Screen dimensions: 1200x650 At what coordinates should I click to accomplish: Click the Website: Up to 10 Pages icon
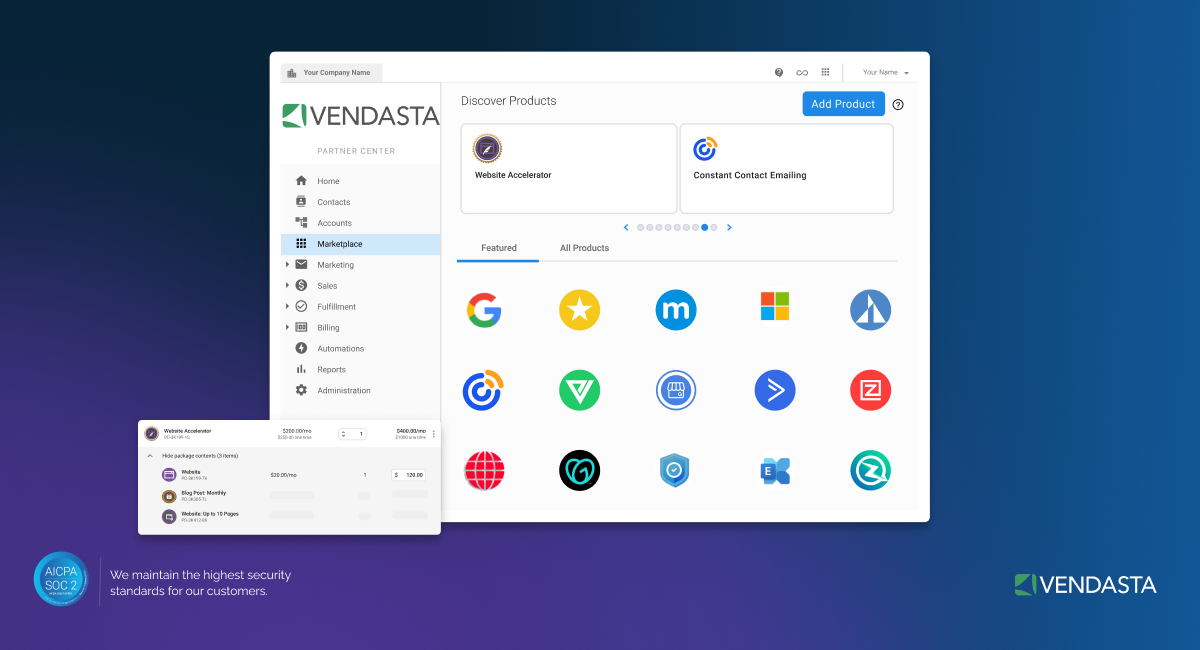[169, 517]
